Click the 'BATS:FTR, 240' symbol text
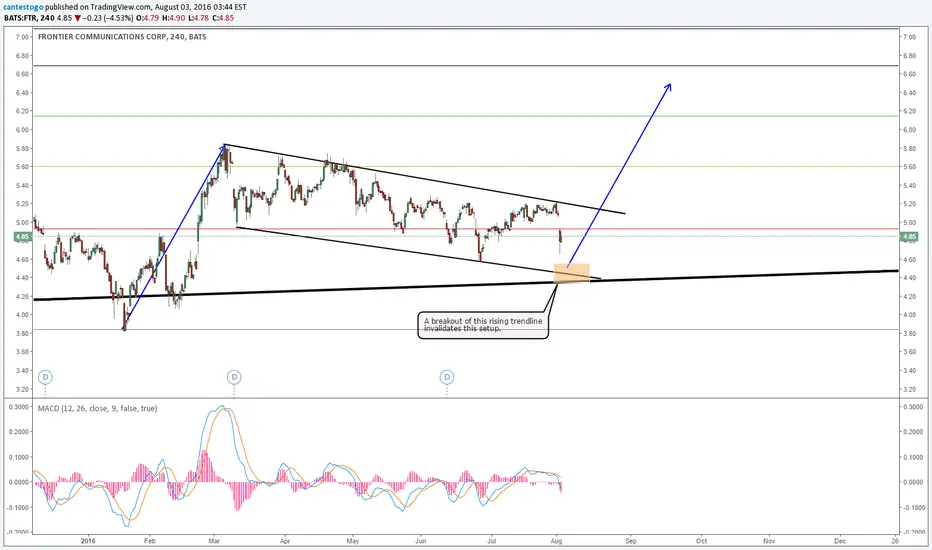932x550 pixels. point(29,18)
